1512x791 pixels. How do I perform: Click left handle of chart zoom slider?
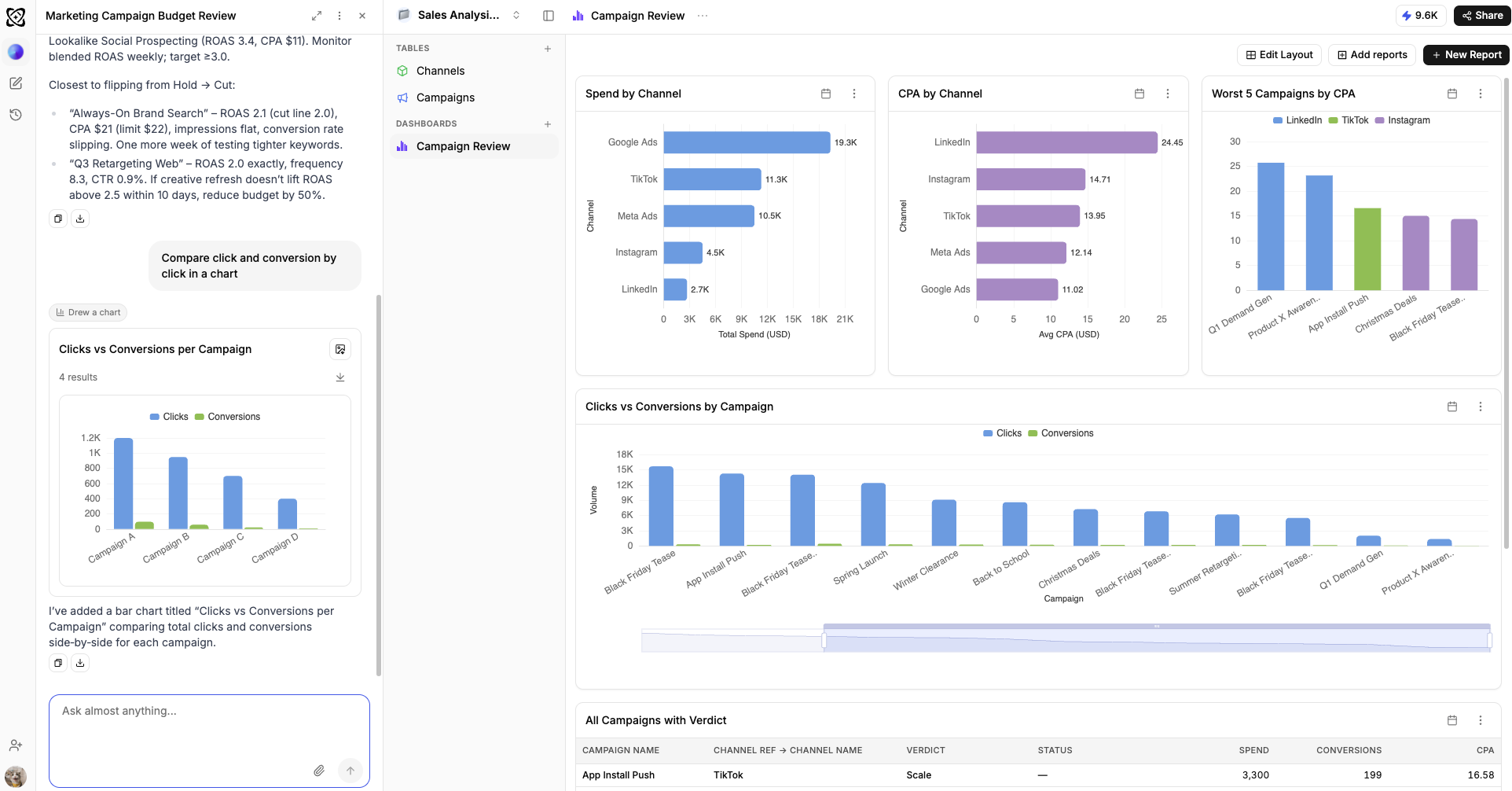pos(824,641)
